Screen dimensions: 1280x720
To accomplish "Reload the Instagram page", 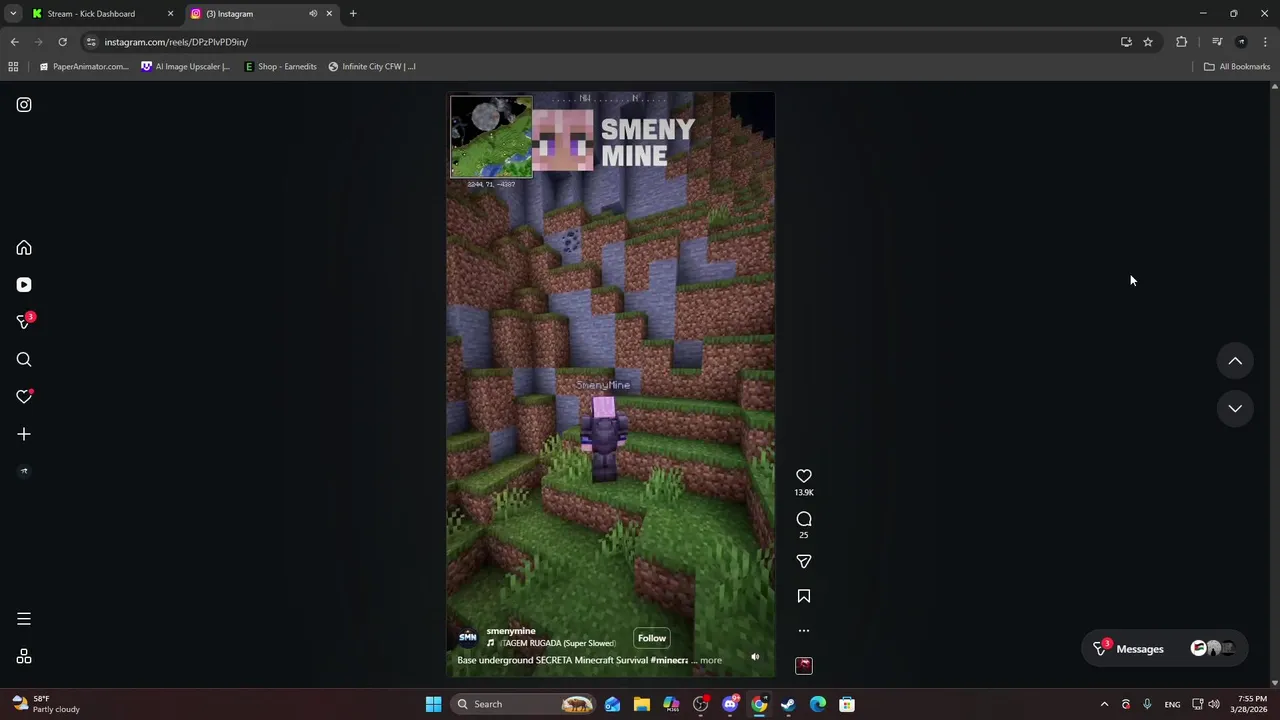I will pyautogui.click(x=62, y=42).
